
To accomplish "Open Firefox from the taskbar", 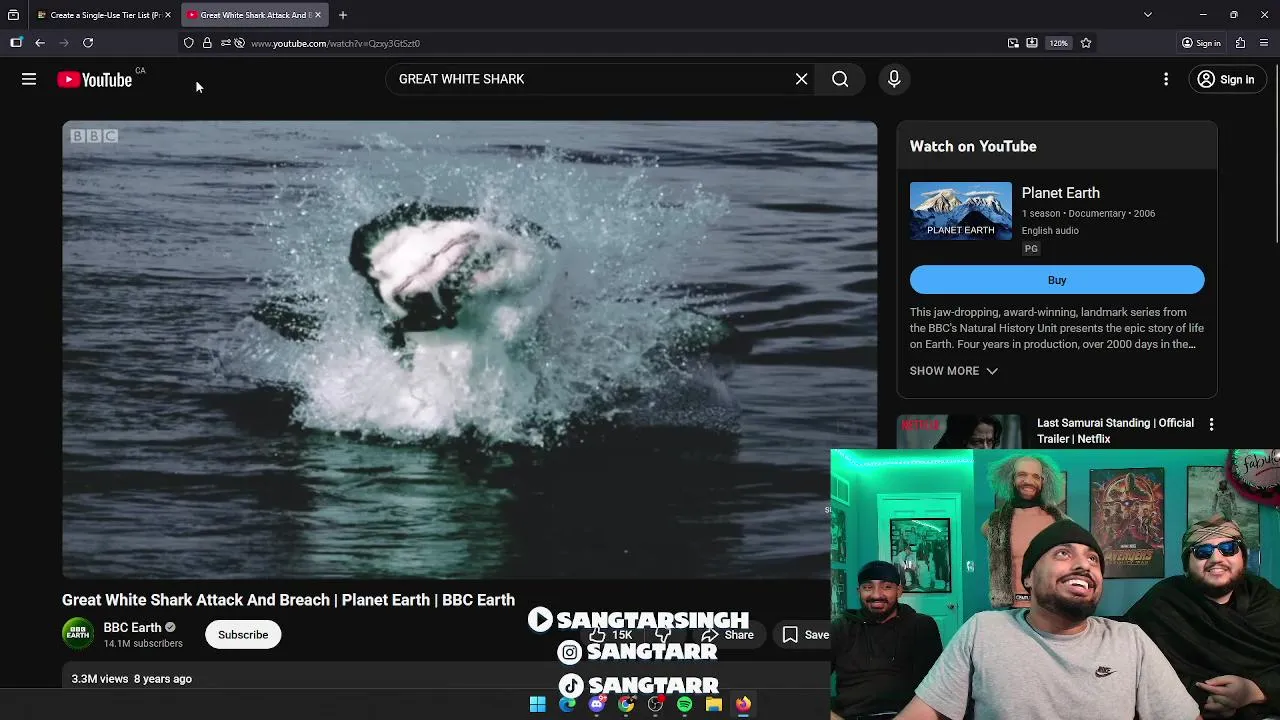I will (x=743, y=705).
